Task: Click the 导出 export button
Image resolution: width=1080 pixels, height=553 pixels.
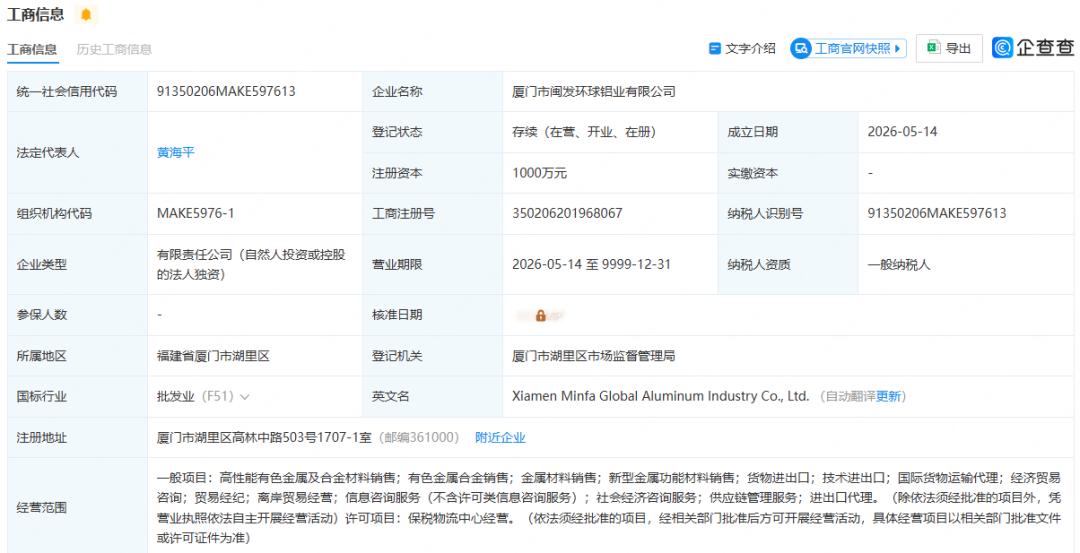Action: coord(949,48)
